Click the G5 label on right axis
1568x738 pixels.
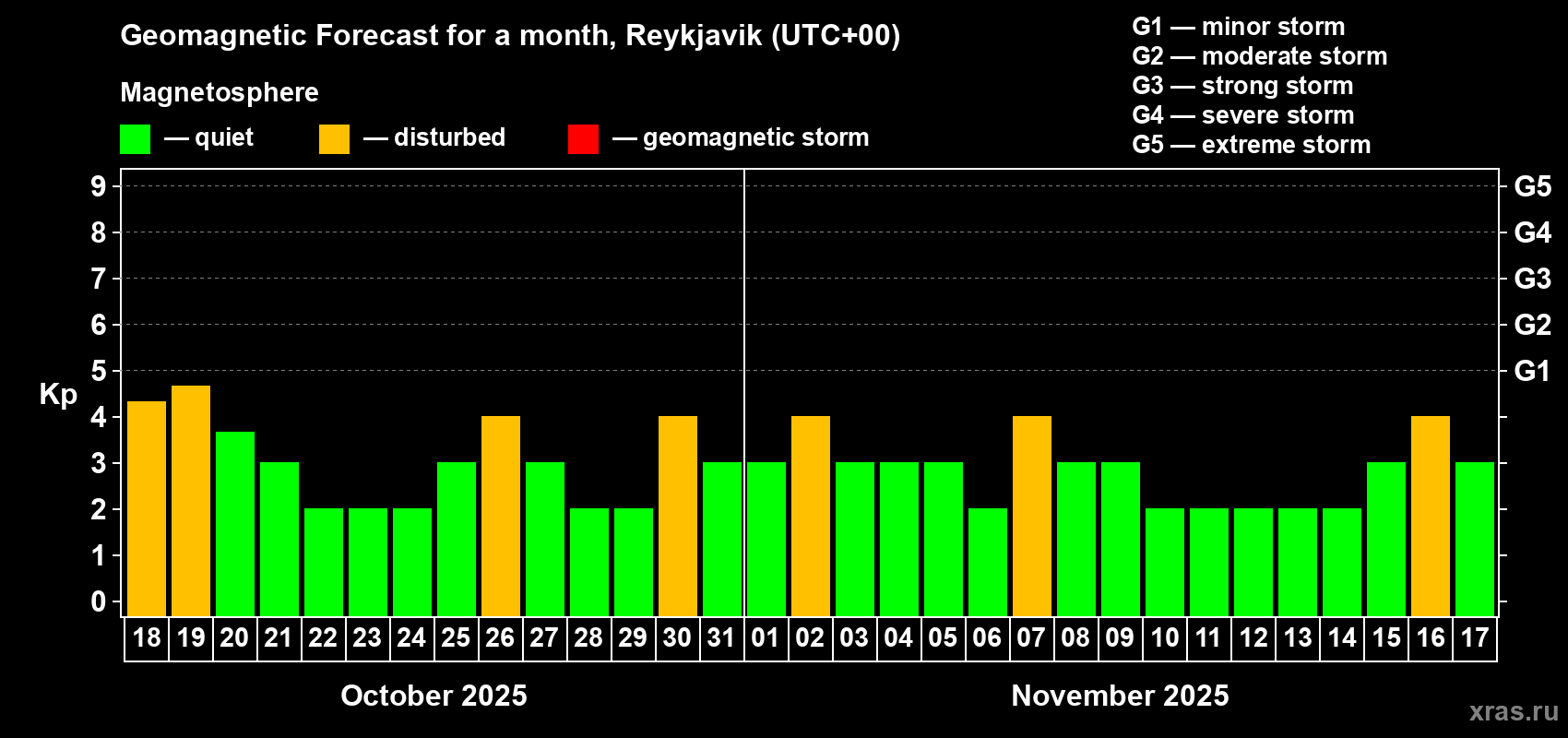[1533, 186]
